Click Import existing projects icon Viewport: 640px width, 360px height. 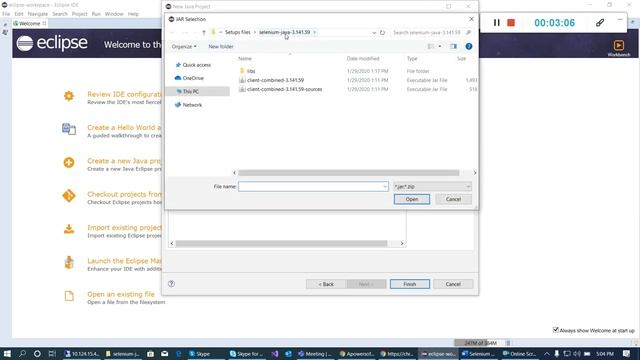click(x=69, y=229)
